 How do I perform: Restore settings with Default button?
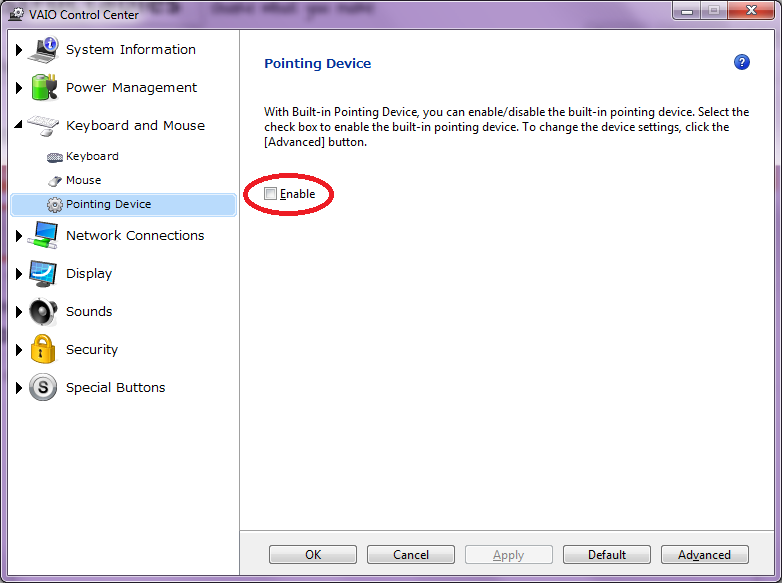(606, 555)
